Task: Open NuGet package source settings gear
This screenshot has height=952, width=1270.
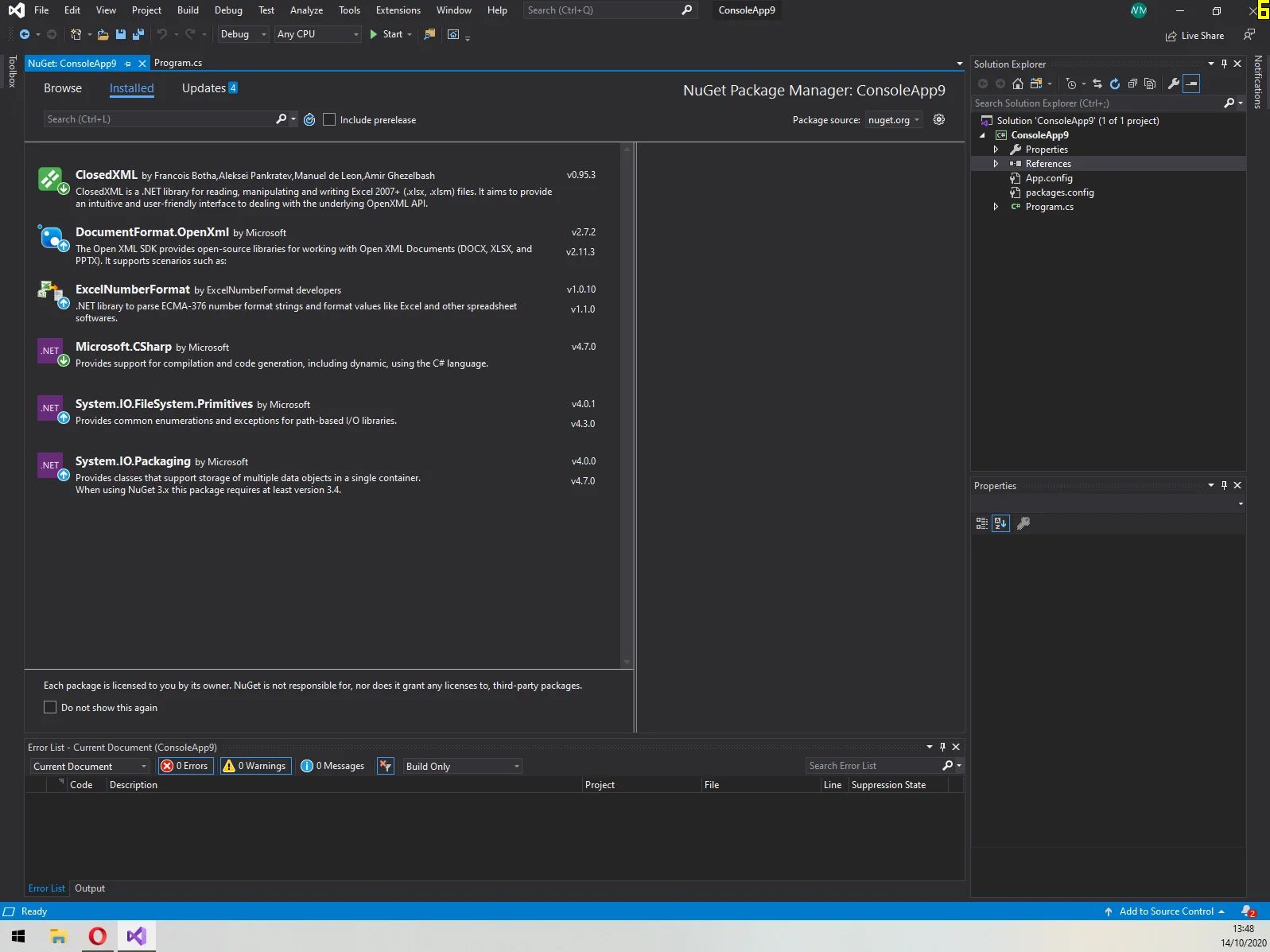Action: pos(939,119)
